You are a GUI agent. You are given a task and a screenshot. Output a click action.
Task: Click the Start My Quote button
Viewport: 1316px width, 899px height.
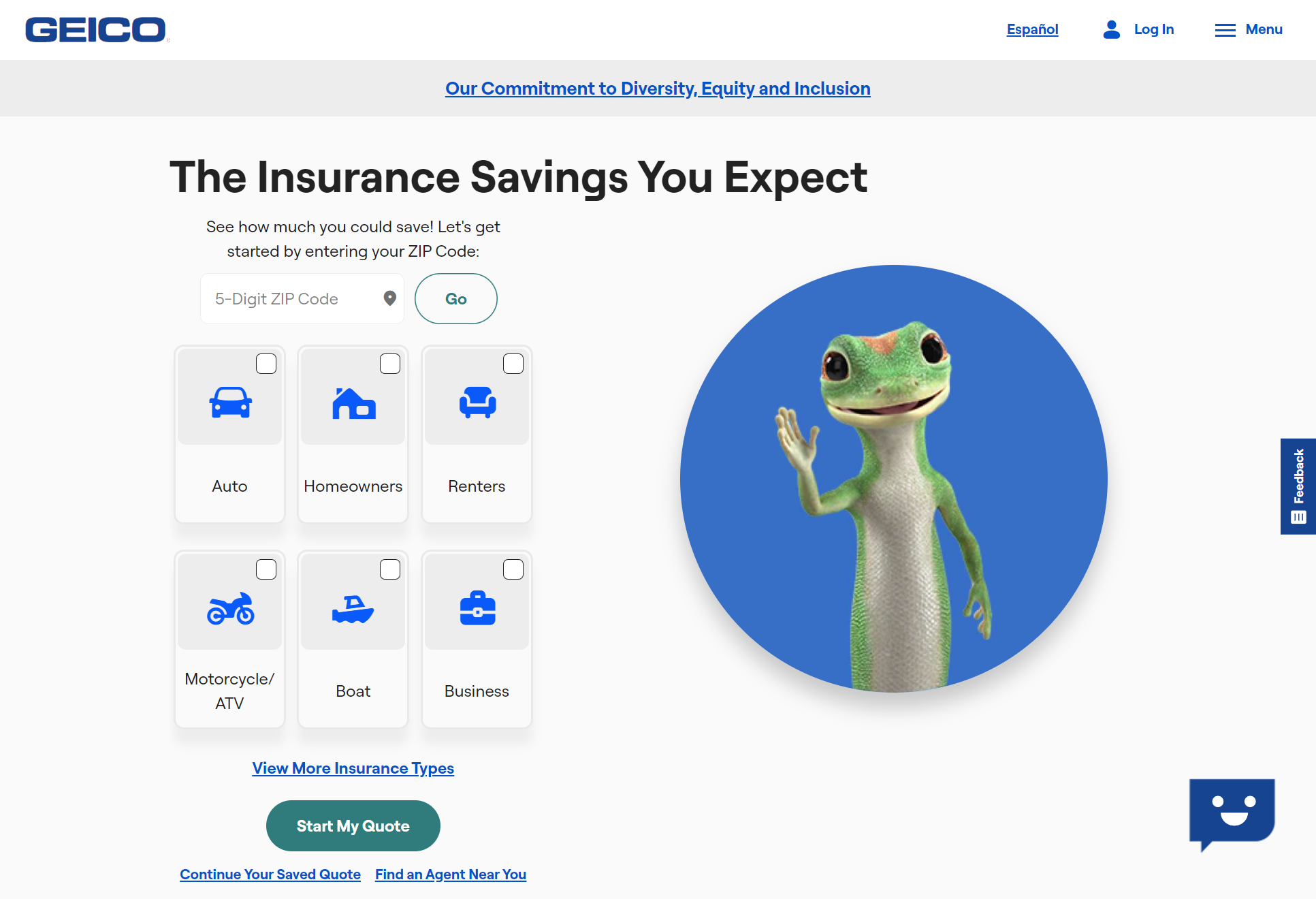tap(353, 825)
